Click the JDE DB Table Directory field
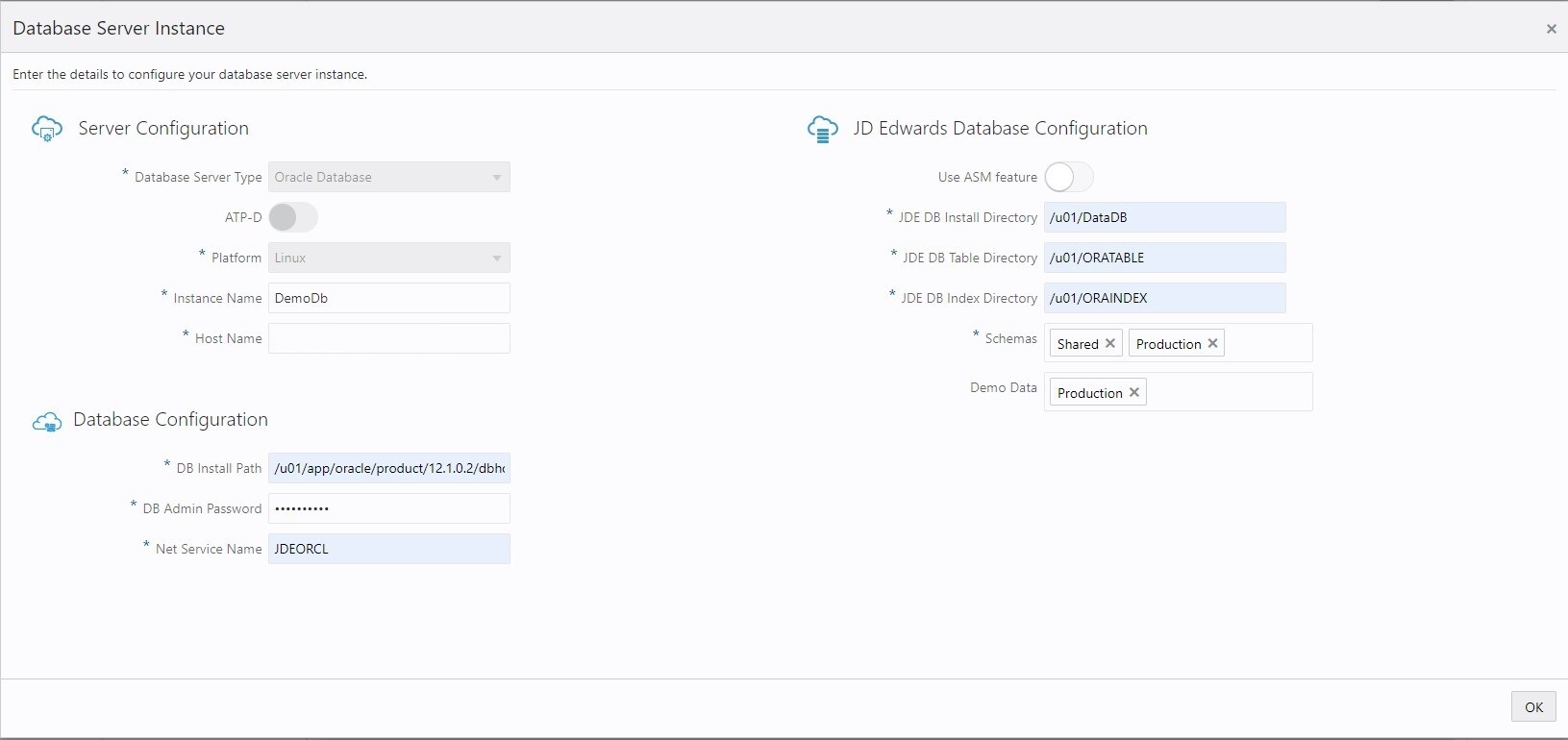Image resolution: width=1568 pixels, height=740 pixels. tap(1165, 258)
